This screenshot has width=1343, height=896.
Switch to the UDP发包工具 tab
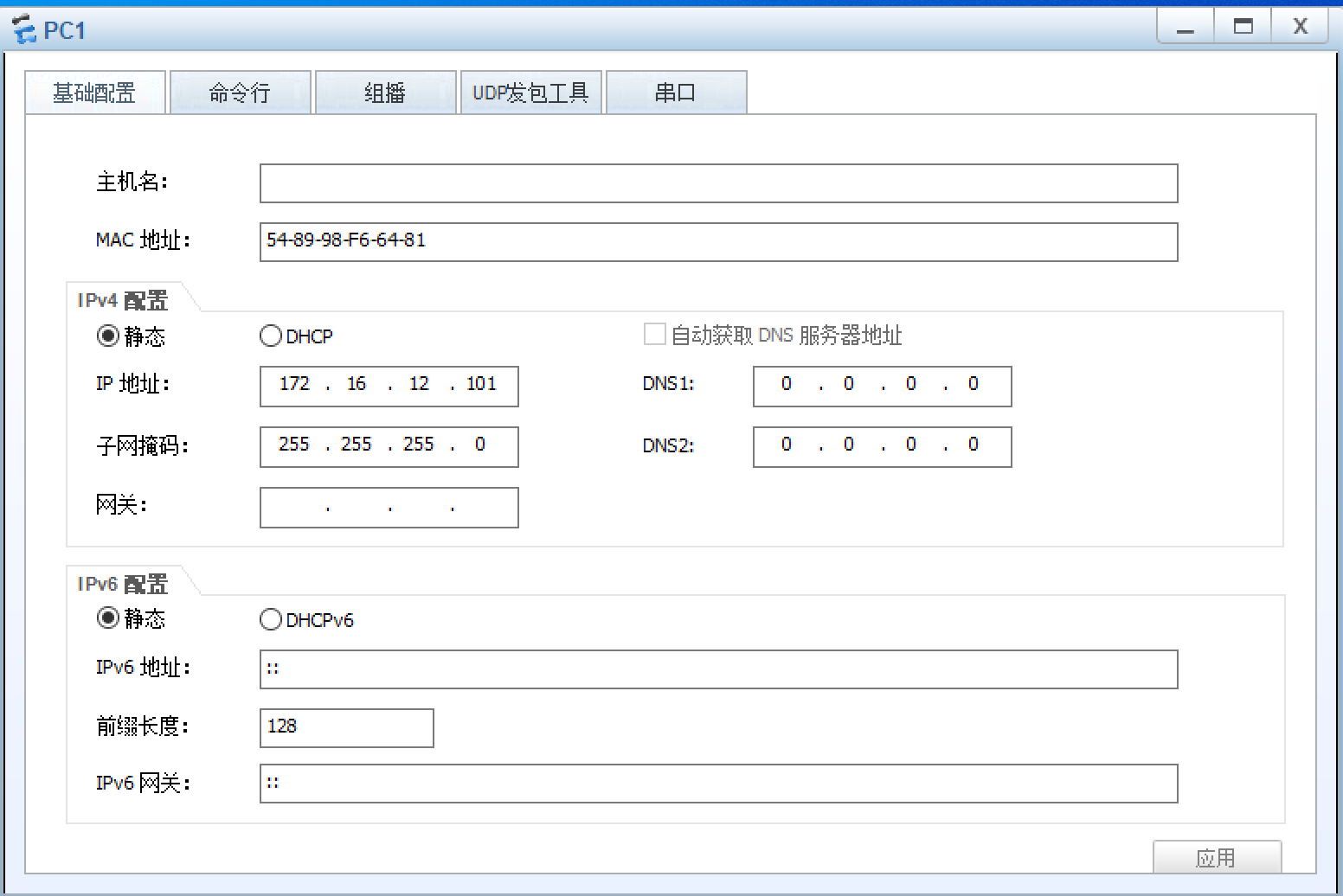(530, 93)
